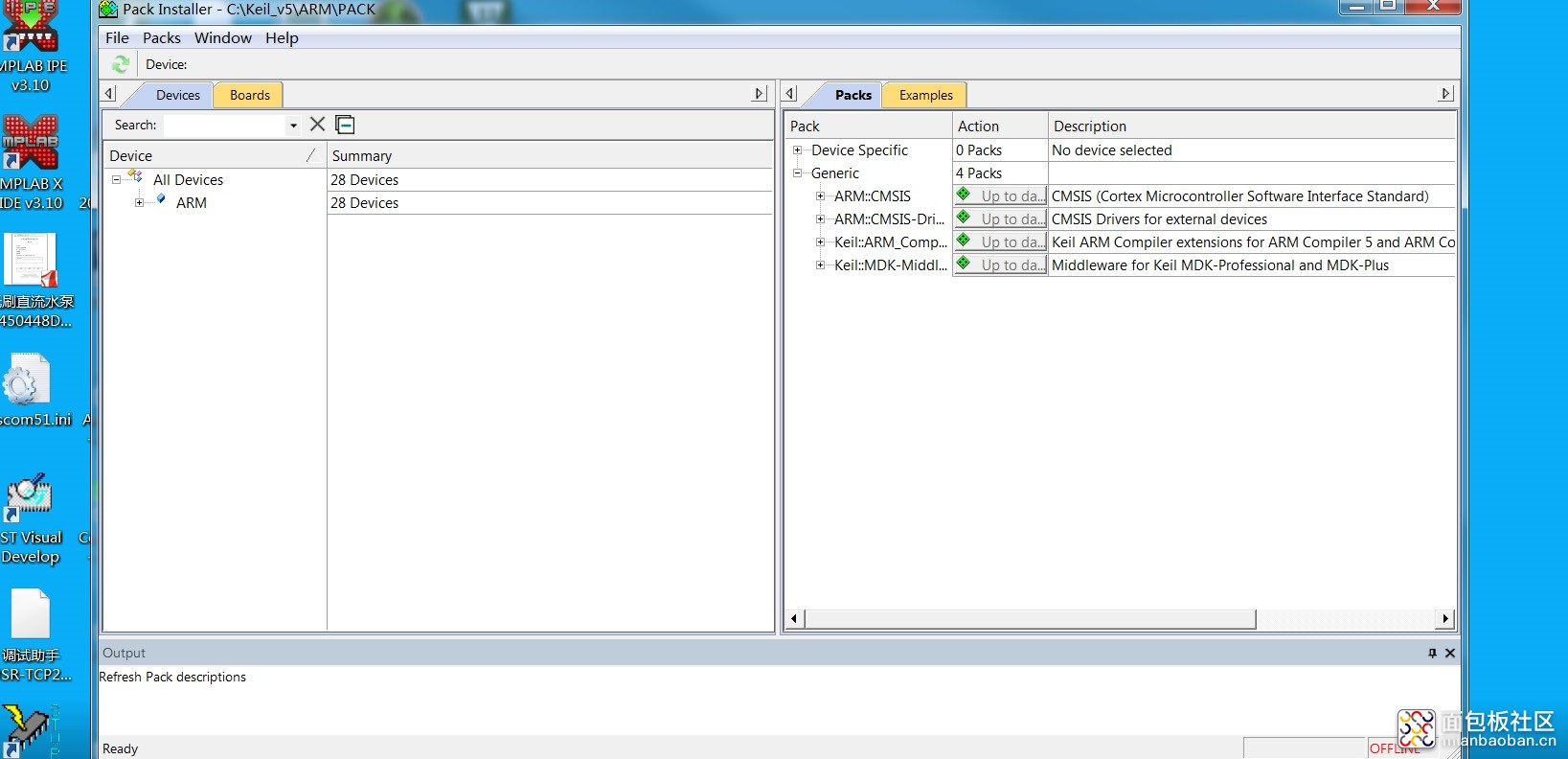The height and width of the screenshot is (759, 1568).
Task: Open ST Visual Develop desktop shortcut
Action: (31, 519)
